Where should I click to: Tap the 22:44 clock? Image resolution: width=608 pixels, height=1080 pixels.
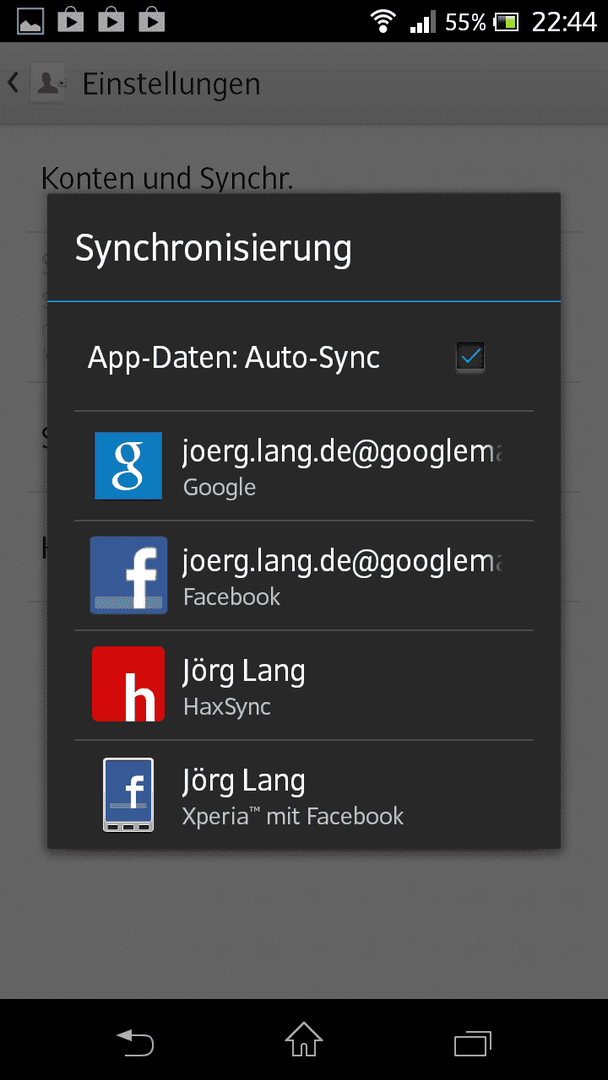(x=564, y=22)
